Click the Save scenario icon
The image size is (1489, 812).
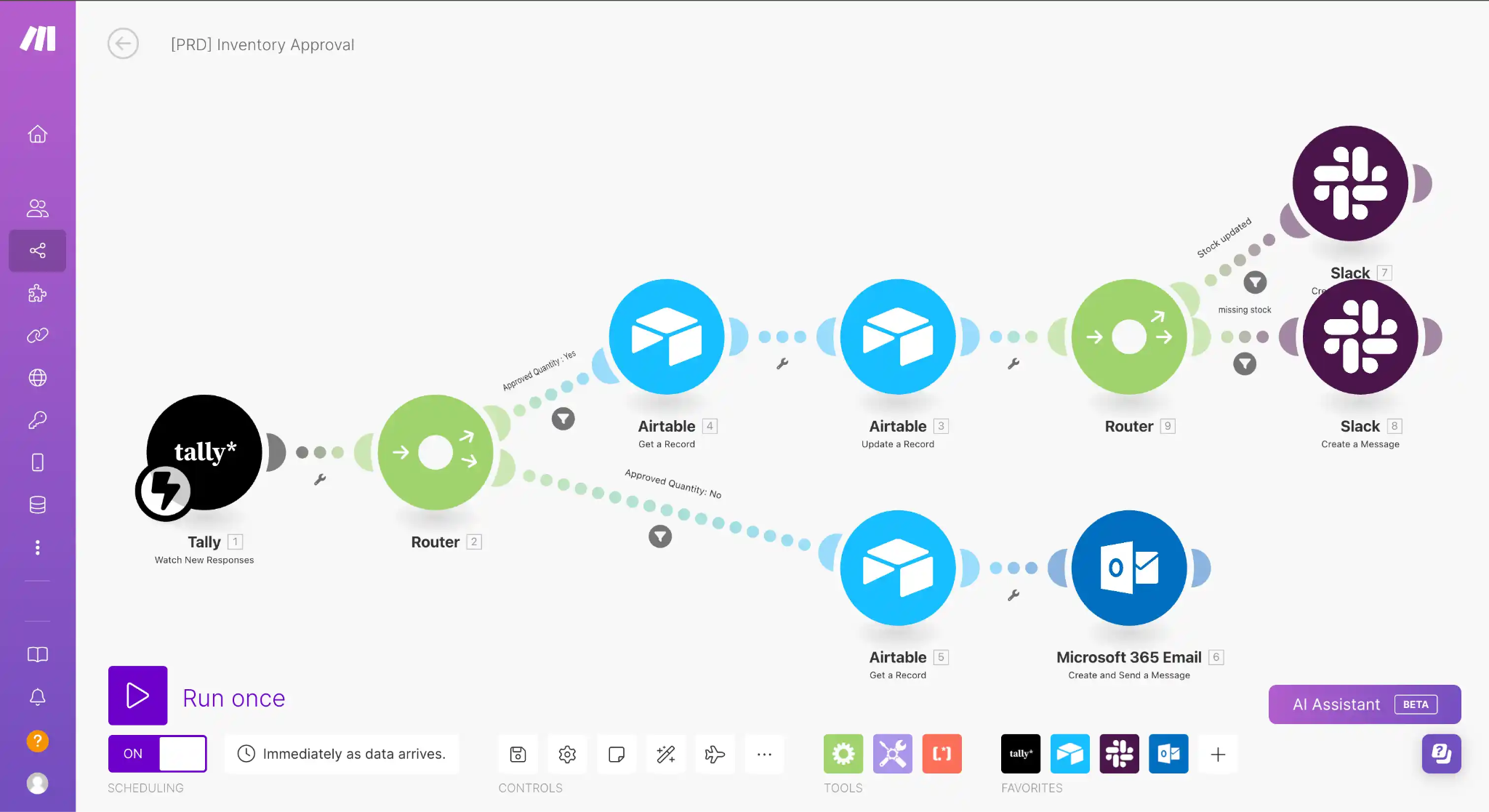tap(518, 754)
